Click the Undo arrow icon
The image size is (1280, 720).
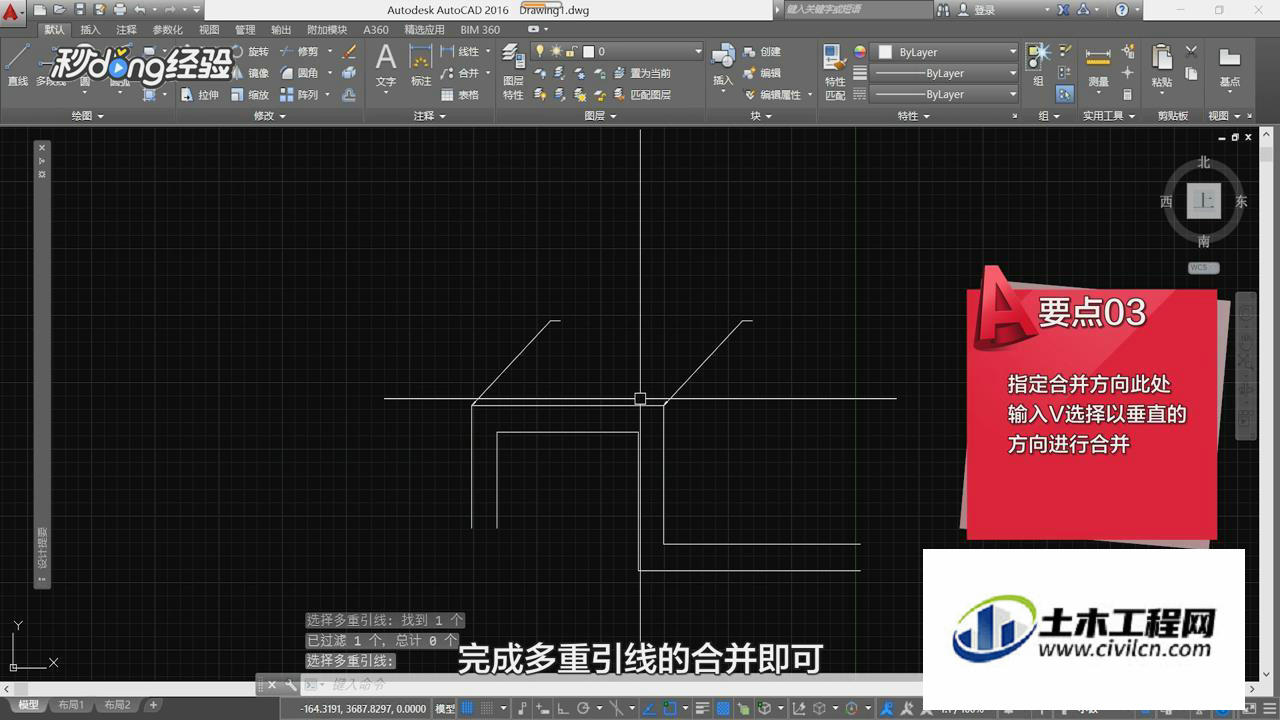click(139, 9)
